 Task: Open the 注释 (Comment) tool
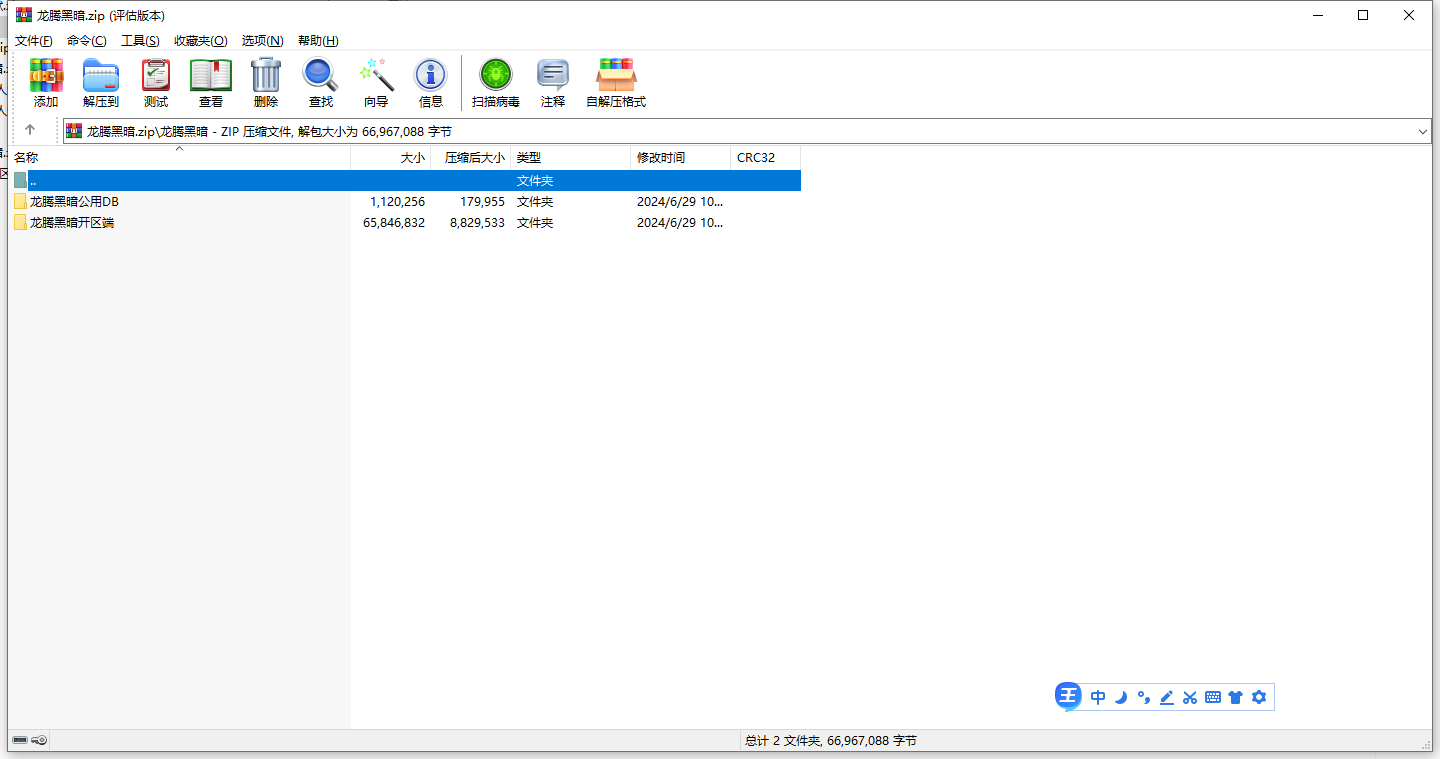(553, 82)
